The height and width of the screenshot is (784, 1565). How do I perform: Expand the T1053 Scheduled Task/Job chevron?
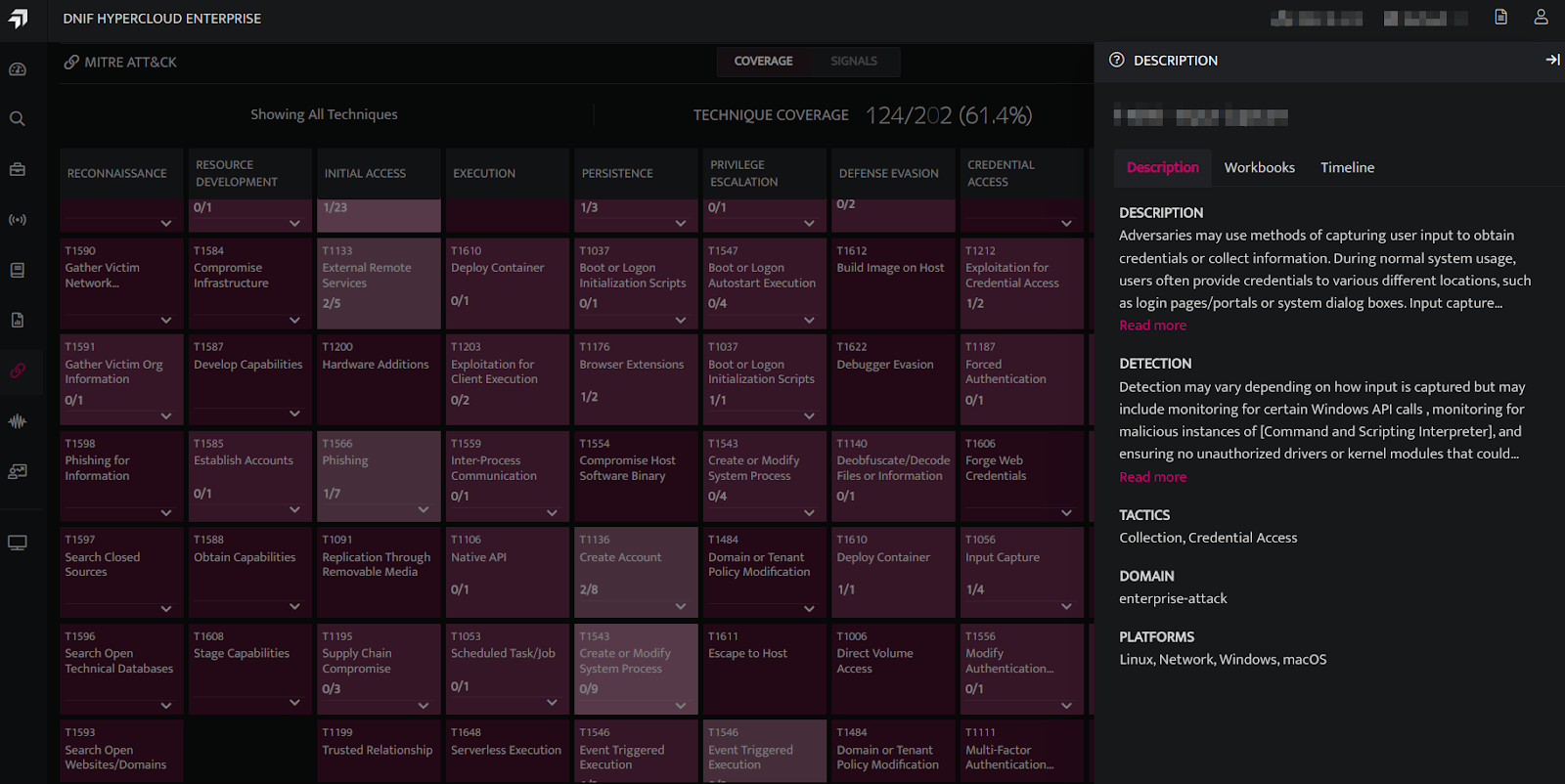(x=552, y=702)
